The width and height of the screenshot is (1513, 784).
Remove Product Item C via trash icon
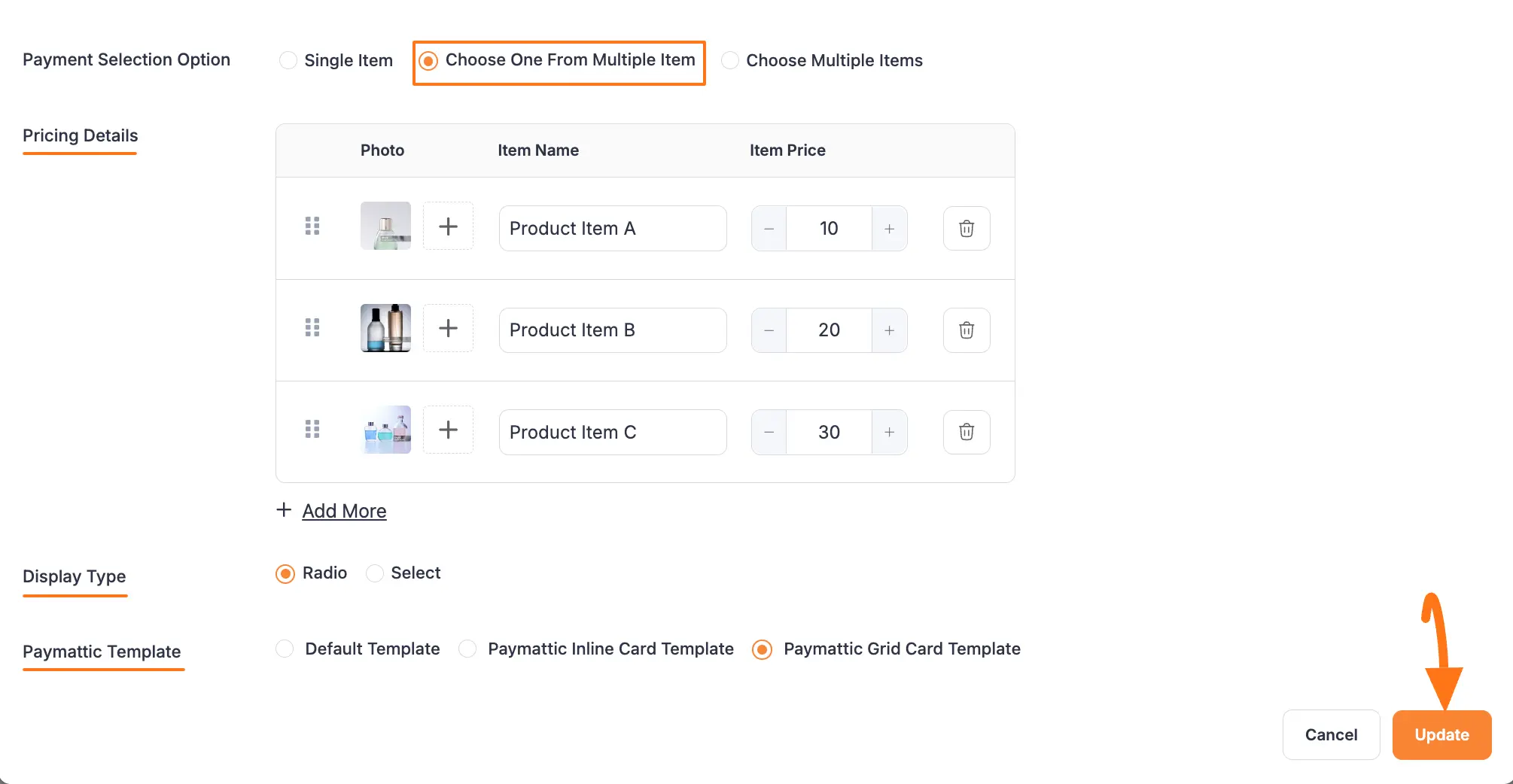click(x=966, y=431)
